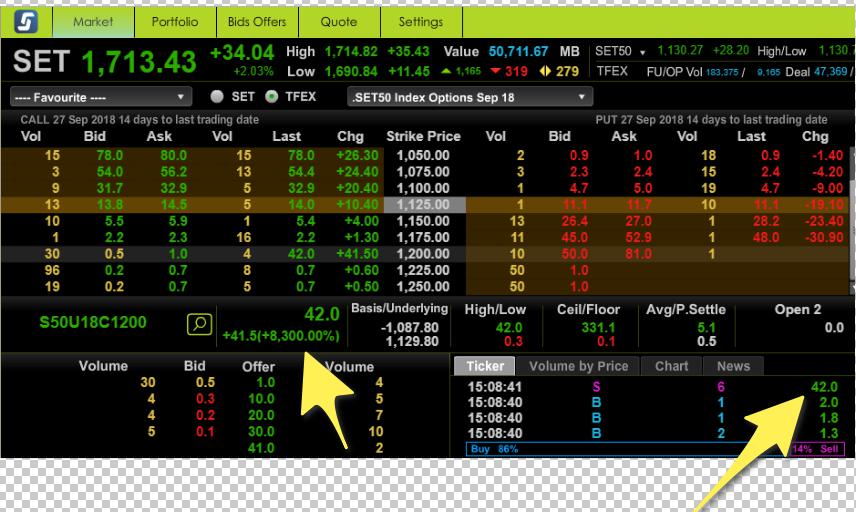Click the +41.5(+8,300.00%) change text
Image resolution: width=856 pixels, height=512 pixels.
[281, 336]
